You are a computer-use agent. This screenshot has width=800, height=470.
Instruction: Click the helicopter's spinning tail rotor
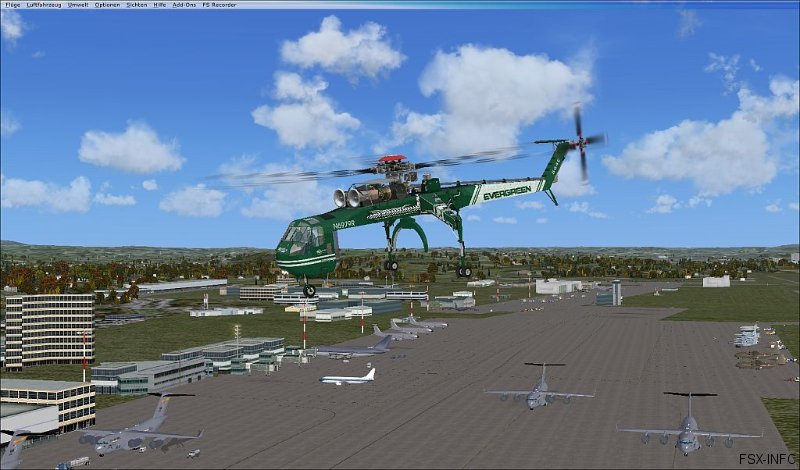(580, 141)
